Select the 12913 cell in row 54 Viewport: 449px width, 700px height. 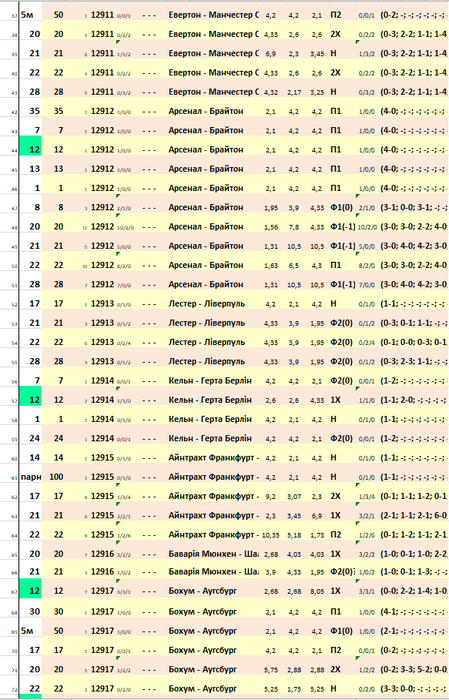102,342
